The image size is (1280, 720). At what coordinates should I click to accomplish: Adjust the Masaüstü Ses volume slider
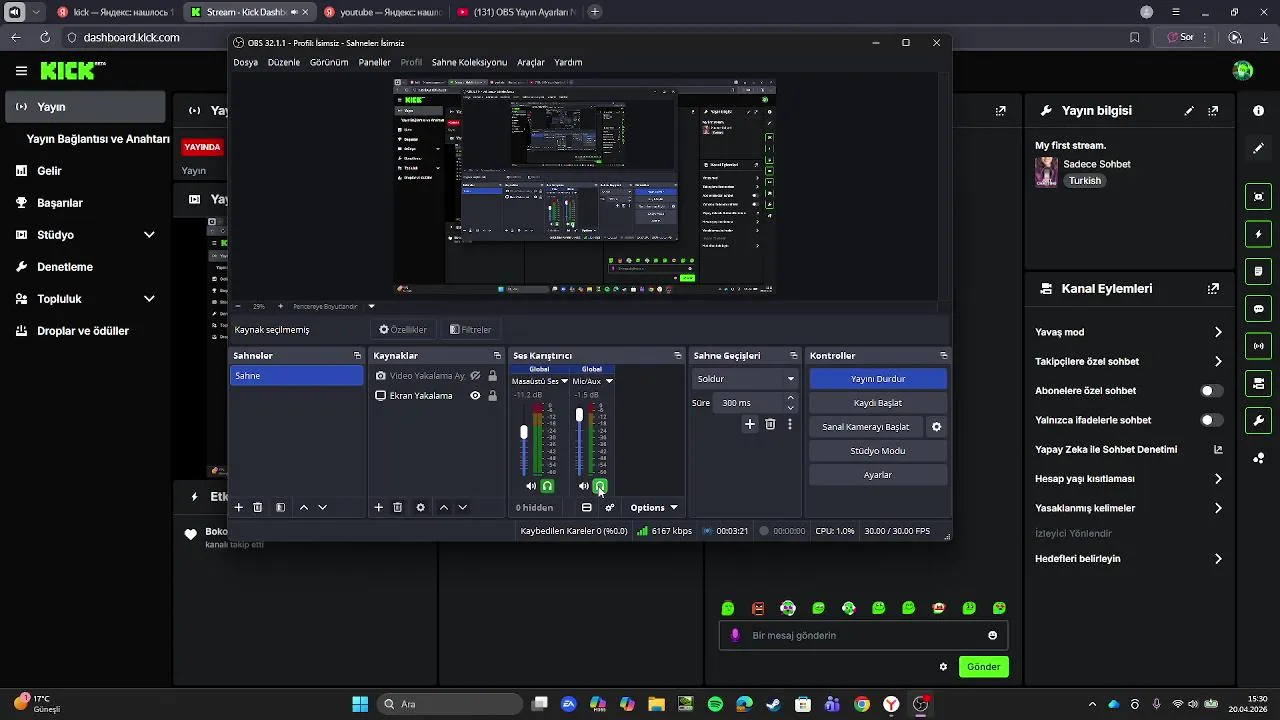(x=524, y=433)
